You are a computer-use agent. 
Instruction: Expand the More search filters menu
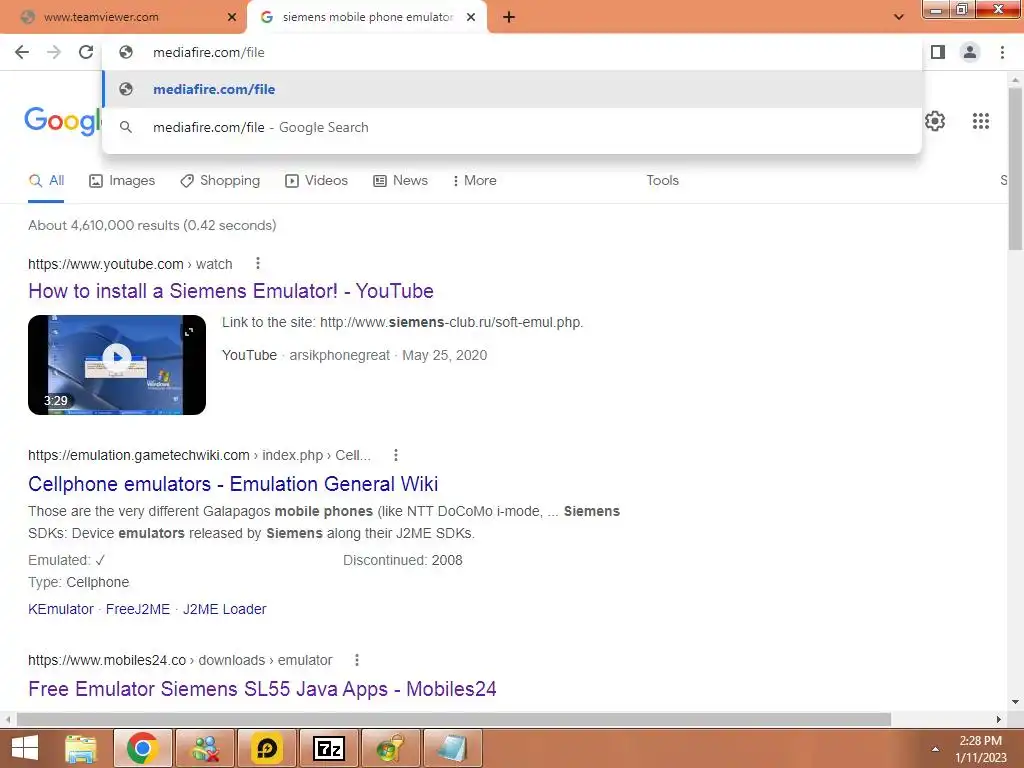pos(475,181)
